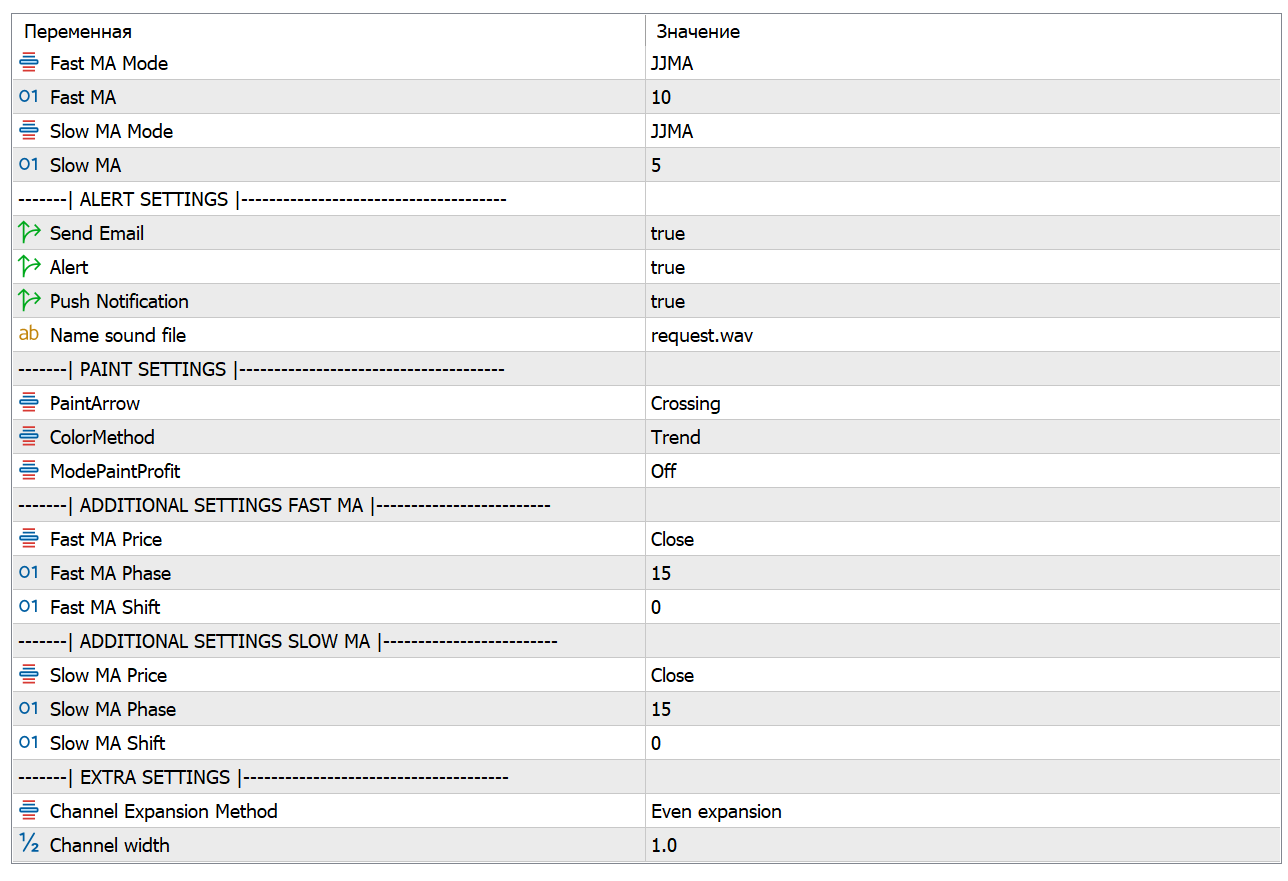Image resolution: width=1288 pixels, height=881 pixels.
Task: Click the integer icon beside Slow MA Phase
Action: 29,709
